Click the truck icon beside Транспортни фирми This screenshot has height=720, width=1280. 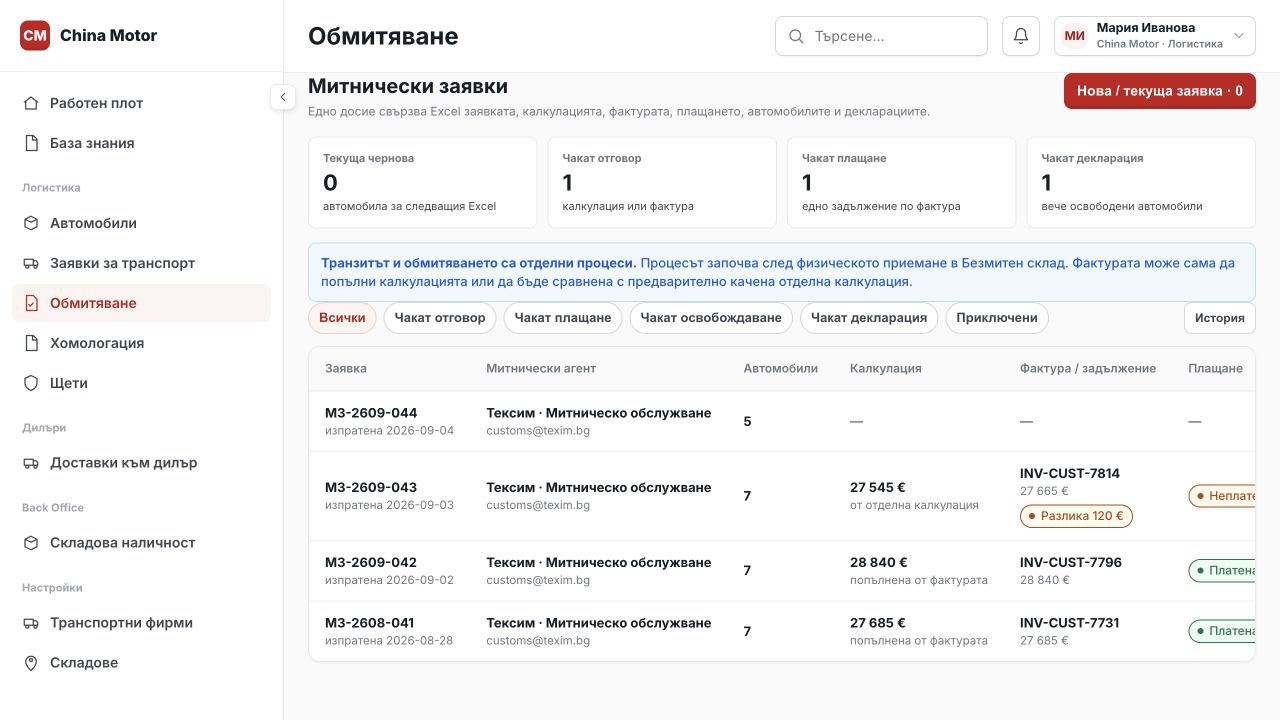click(x=31, y=623)
